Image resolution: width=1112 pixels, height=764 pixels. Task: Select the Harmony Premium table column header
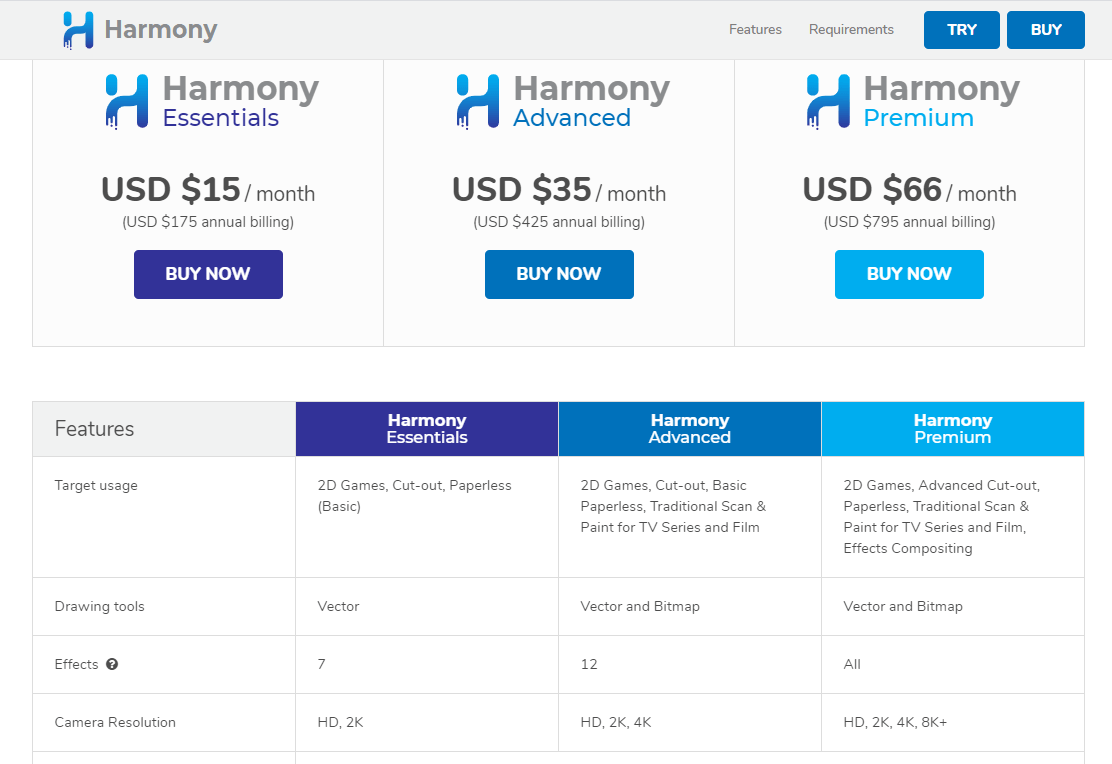pyautogui.click(x=953, y=429)
